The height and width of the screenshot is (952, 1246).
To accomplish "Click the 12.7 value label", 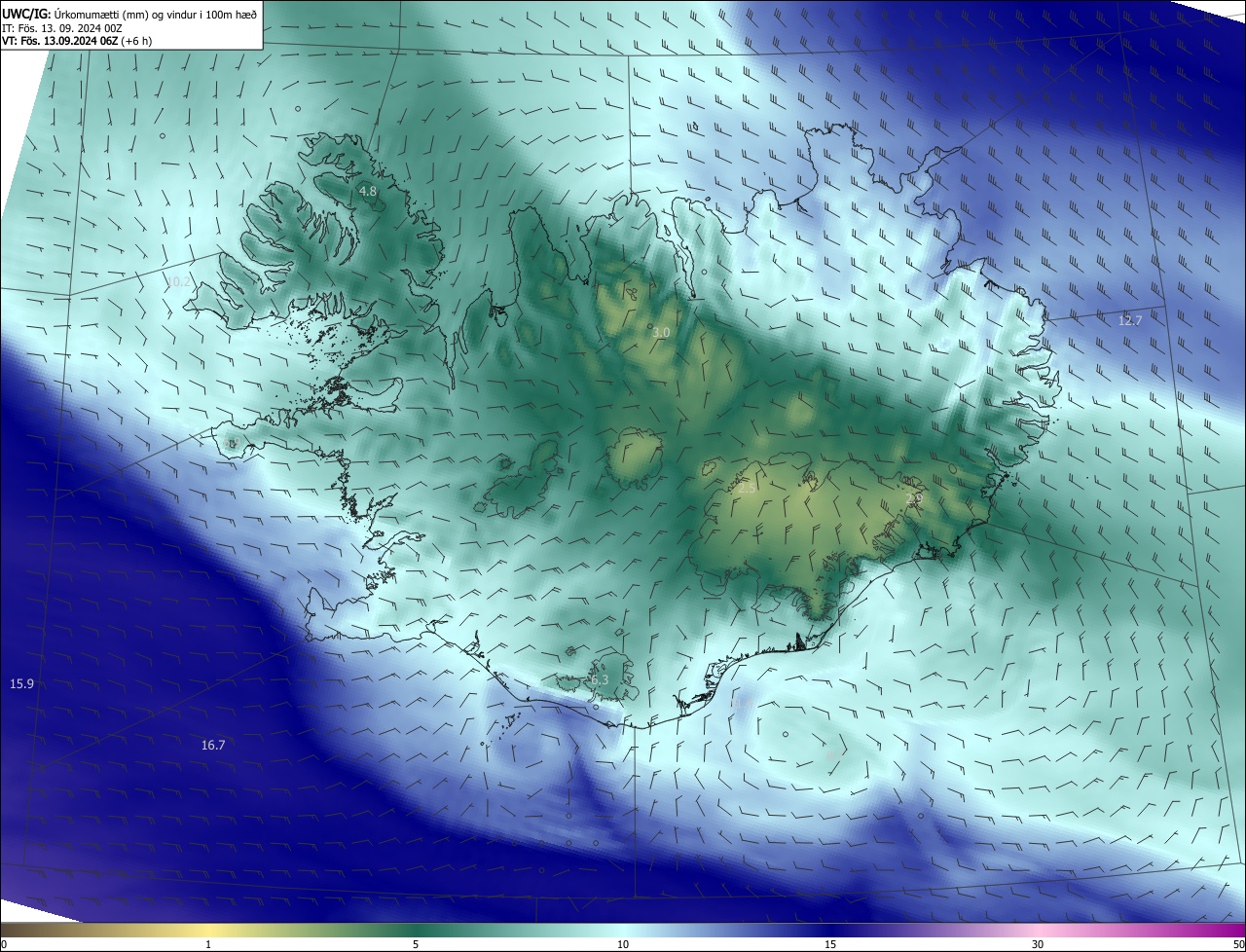I will pyautogui.click(x=1129, y=320).
